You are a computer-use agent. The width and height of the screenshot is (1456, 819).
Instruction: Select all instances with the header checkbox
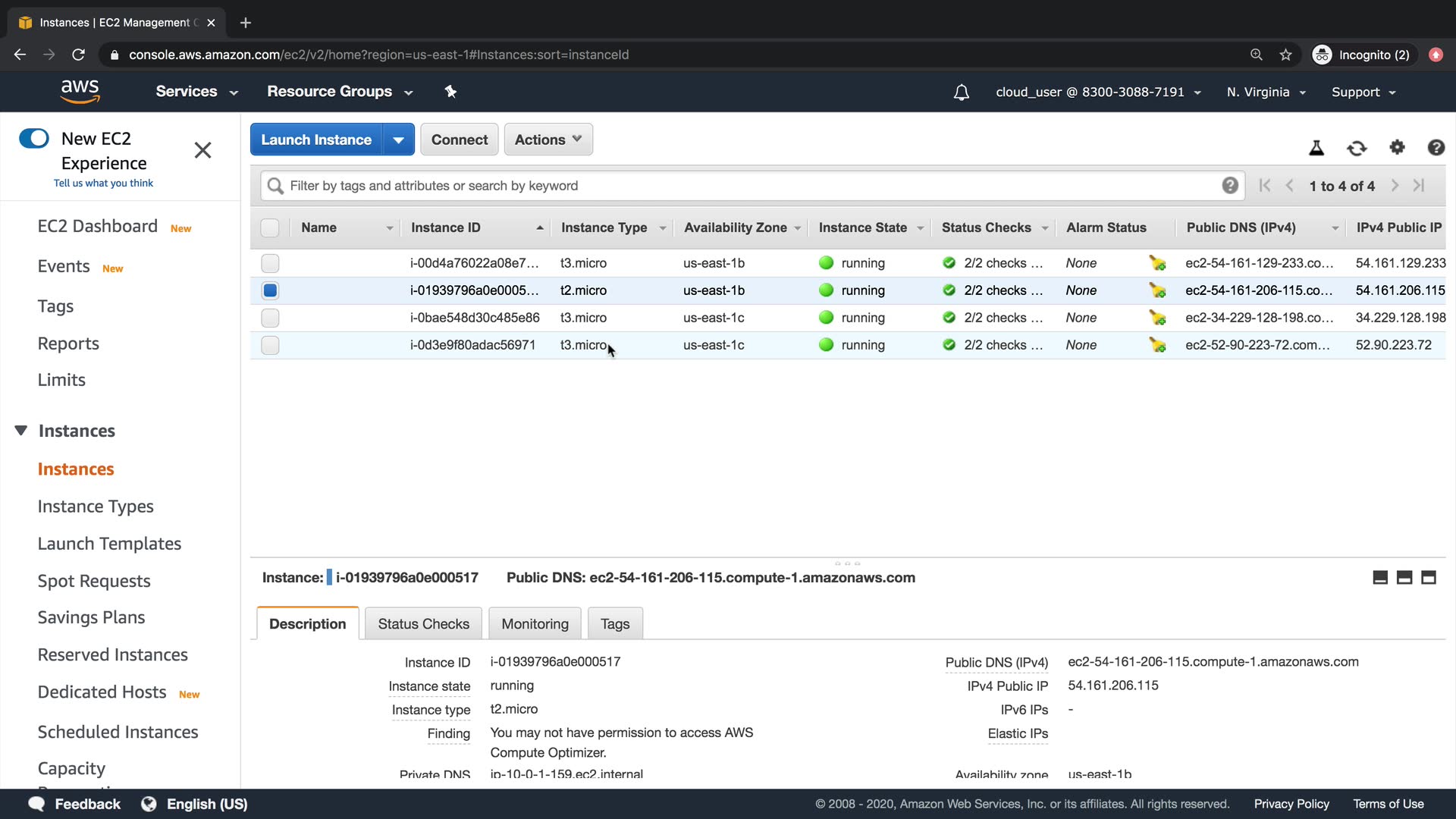[270, 227]
